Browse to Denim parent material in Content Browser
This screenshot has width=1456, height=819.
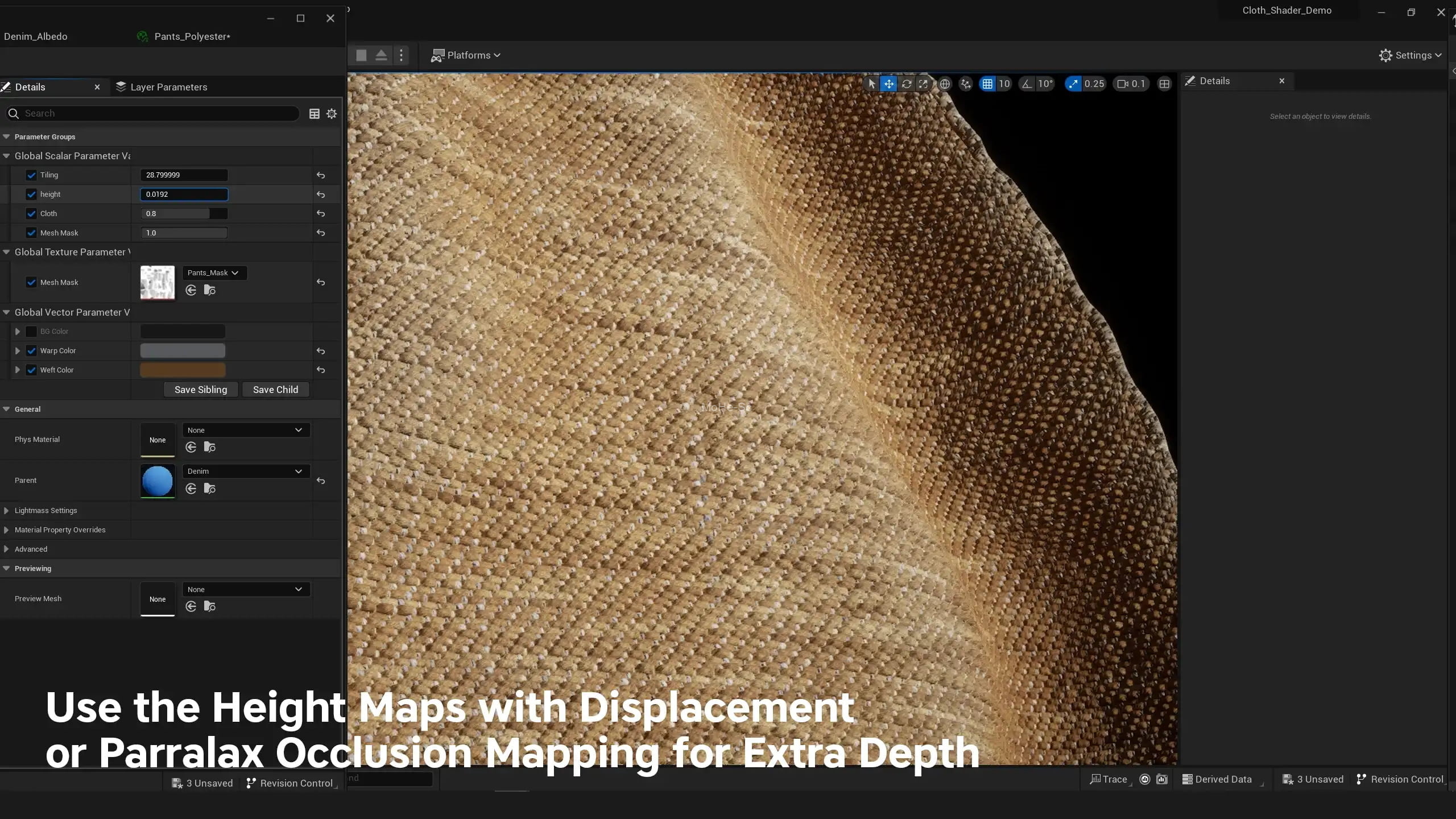pyautogui.click(x=209, y=488)
